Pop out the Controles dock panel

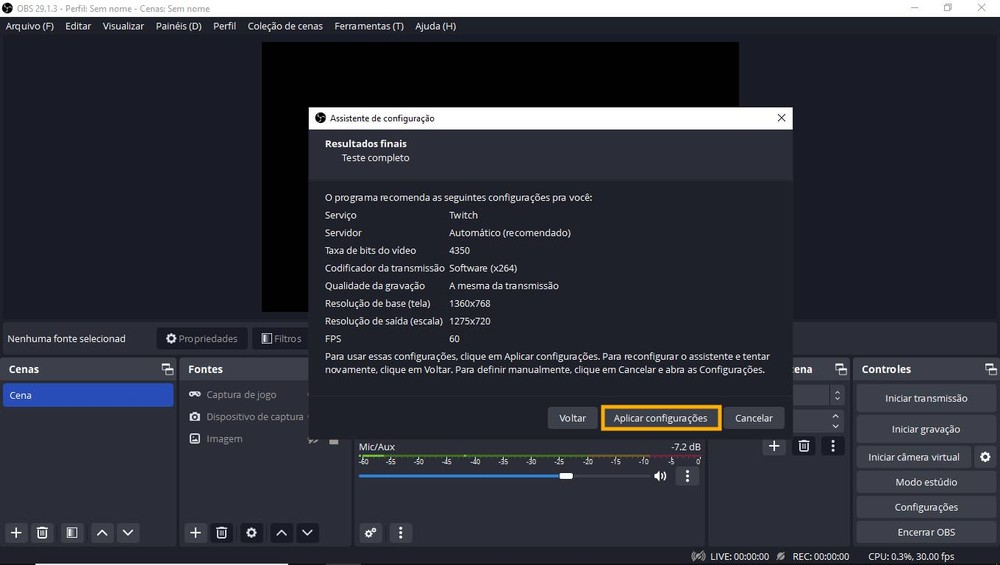pos(990,369)
